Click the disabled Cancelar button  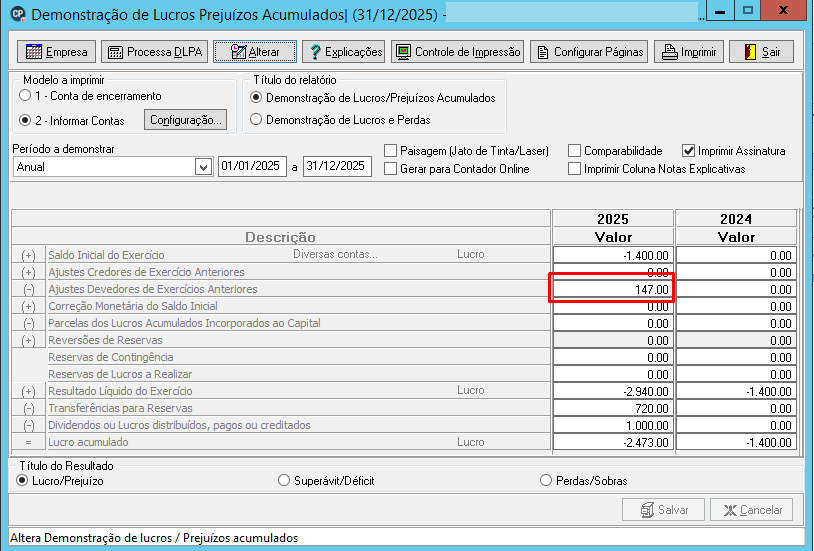(751, 510)
